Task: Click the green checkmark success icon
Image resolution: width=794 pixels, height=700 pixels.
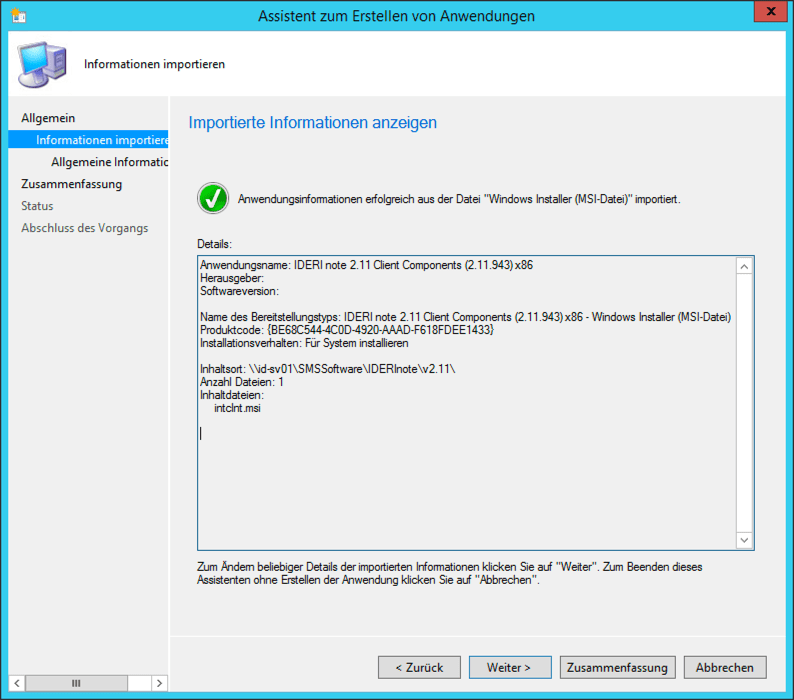Action: pyautogui.click(x=213, y=198)
